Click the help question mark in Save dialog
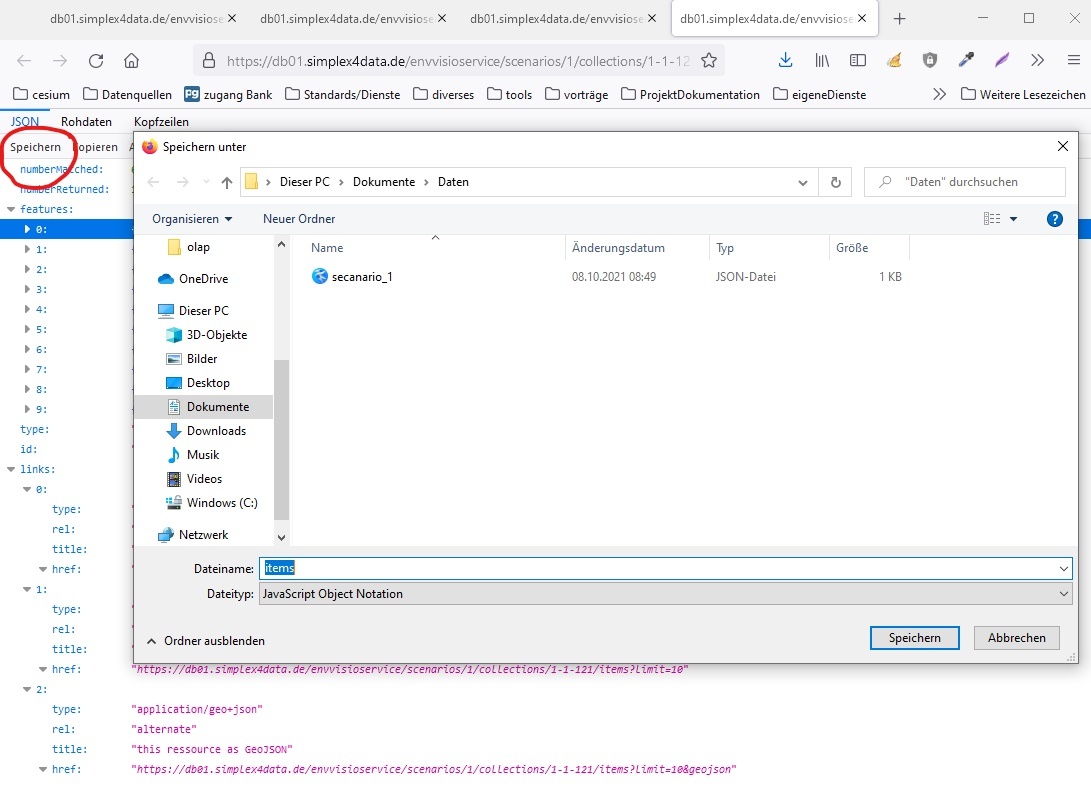The width and height of the screenshot is (1091, 798). [x=1054, y=218]
